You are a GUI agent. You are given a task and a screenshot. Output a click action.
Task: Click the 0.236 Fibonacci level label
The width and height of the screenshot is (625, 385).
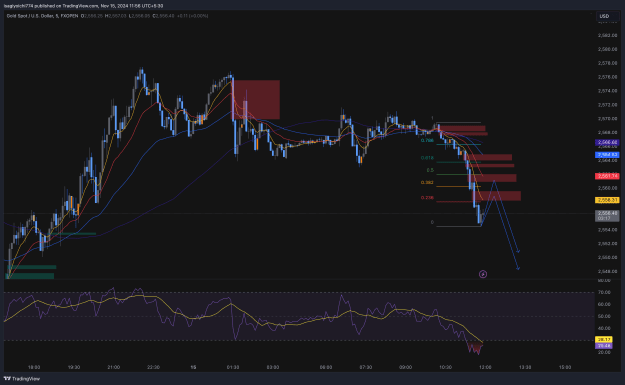pyautogui.click(x=427, y=198)
